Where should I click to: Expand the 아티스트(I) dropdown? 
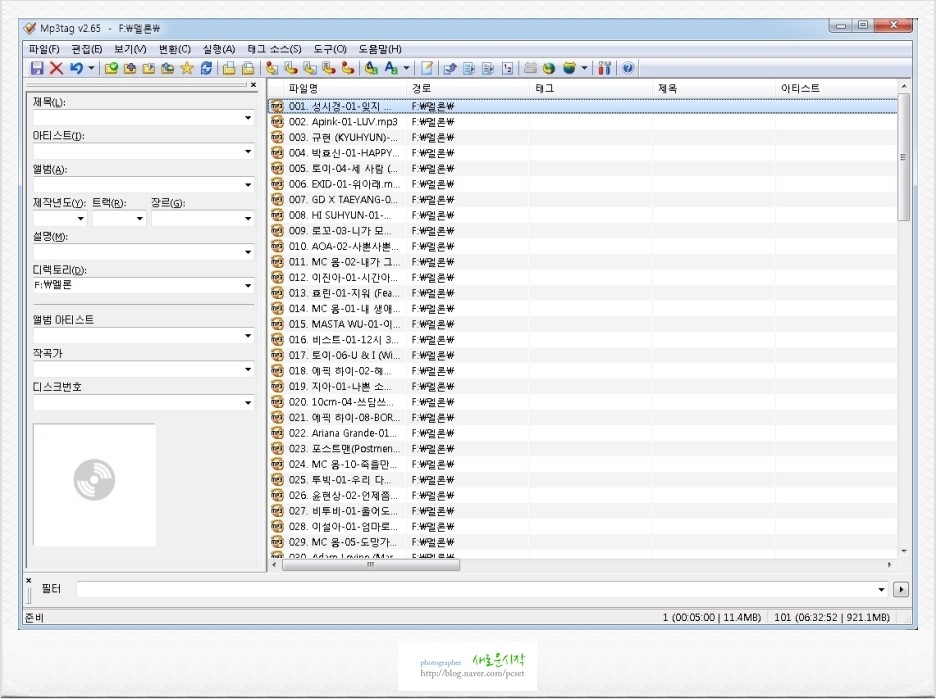click(248, 152)
